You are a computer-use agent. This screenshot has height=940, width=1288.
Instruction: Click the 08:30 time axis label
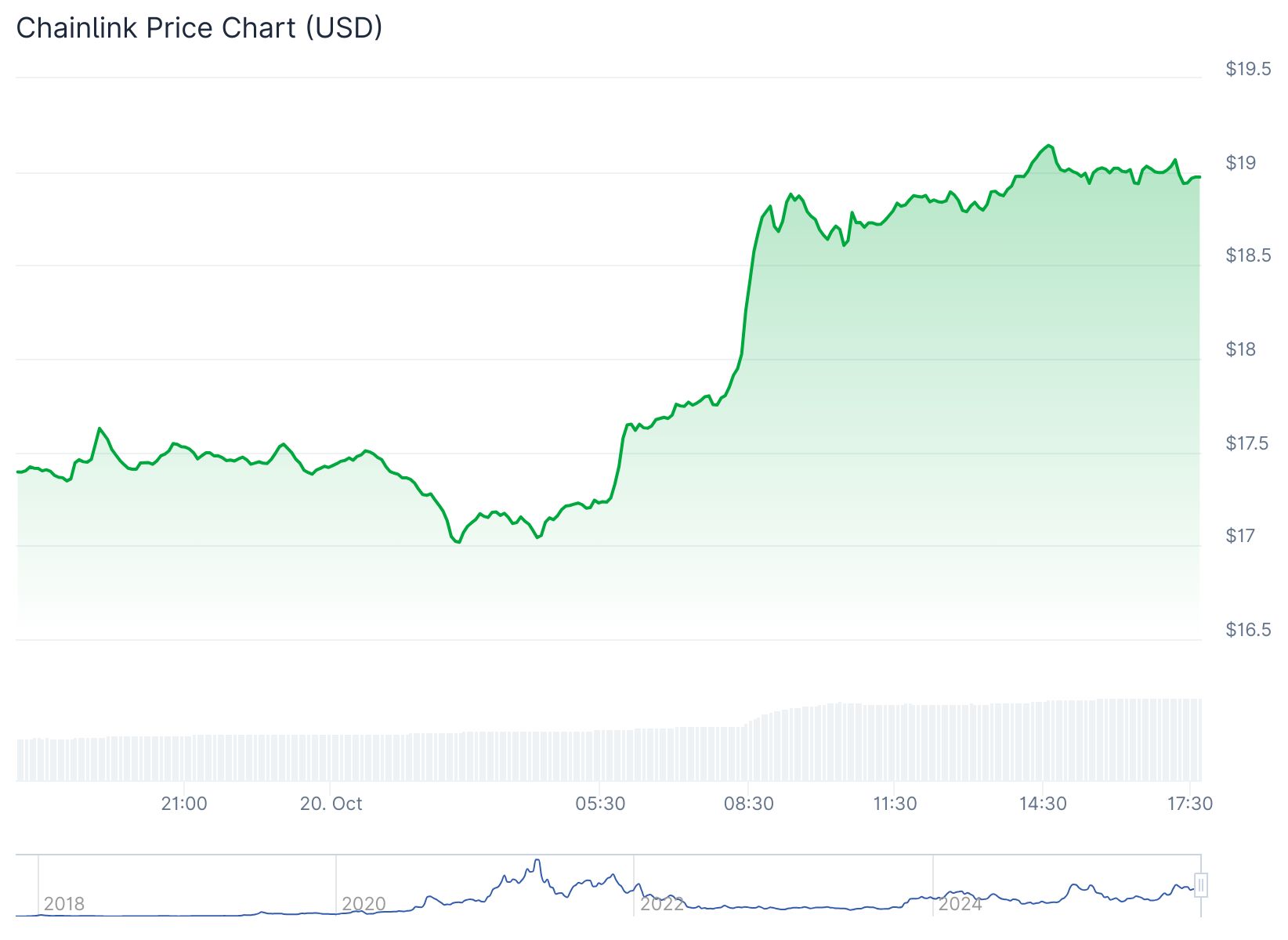tap(748, 804)
